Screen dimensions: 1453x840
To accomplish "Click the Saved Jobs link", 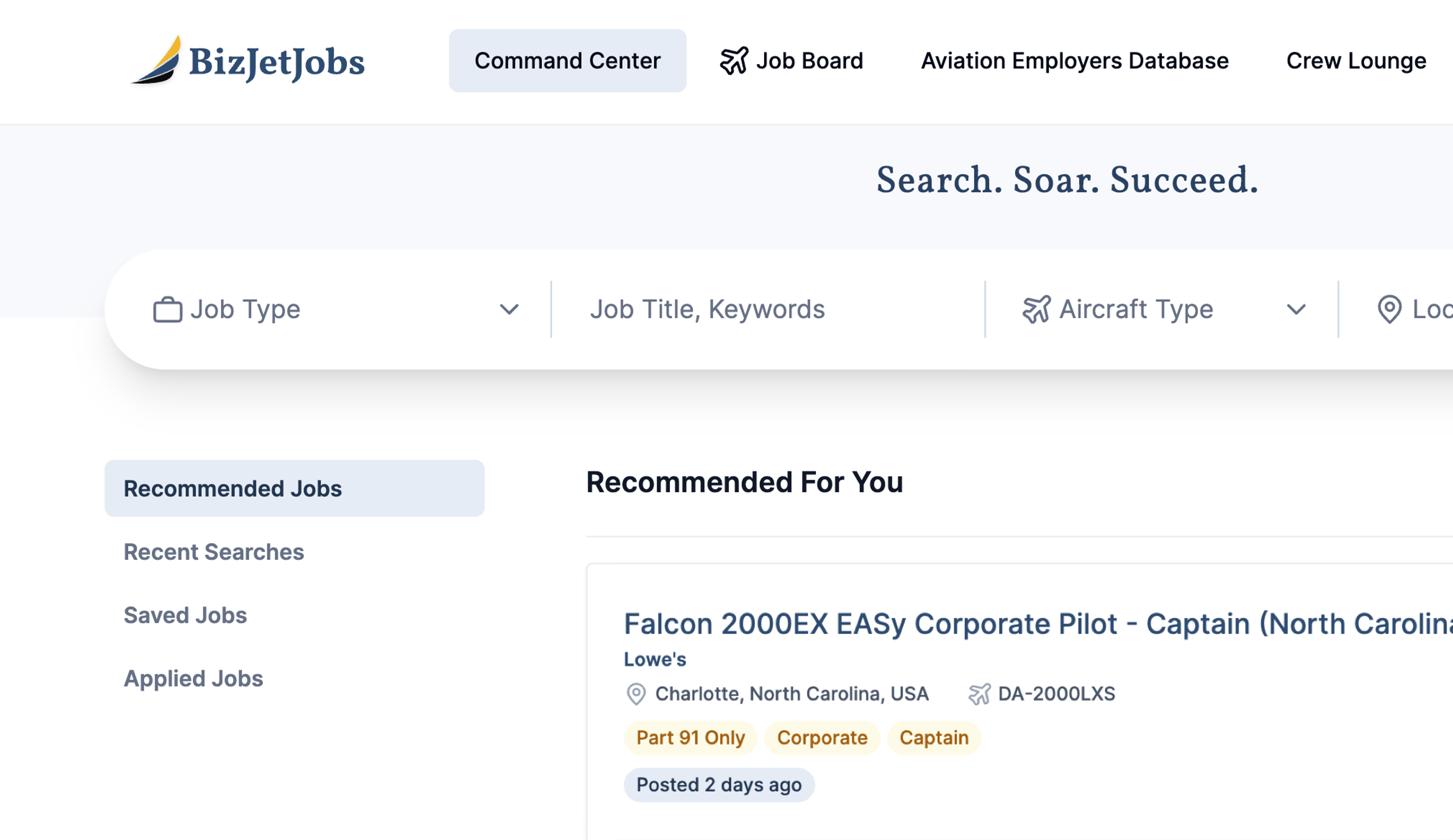I will (185, 614).
